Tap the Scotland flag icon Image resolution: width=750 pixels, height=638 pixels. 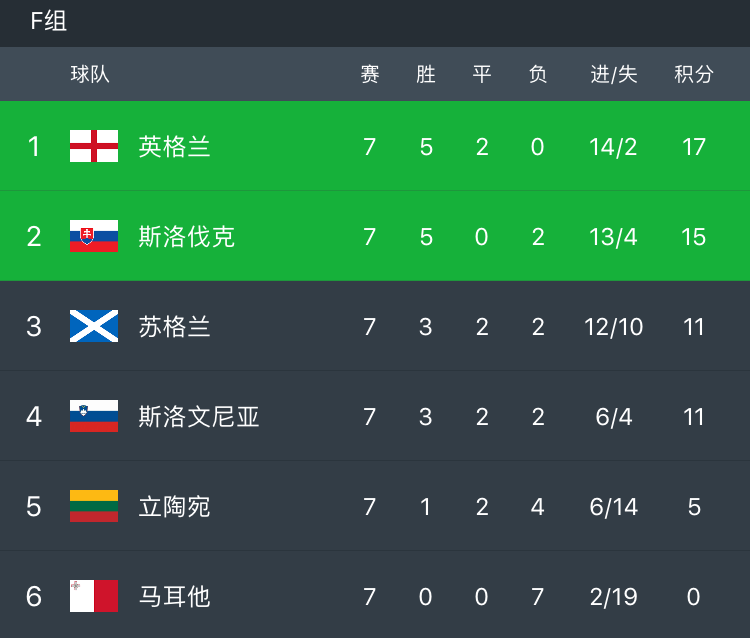tap(94, 326)
